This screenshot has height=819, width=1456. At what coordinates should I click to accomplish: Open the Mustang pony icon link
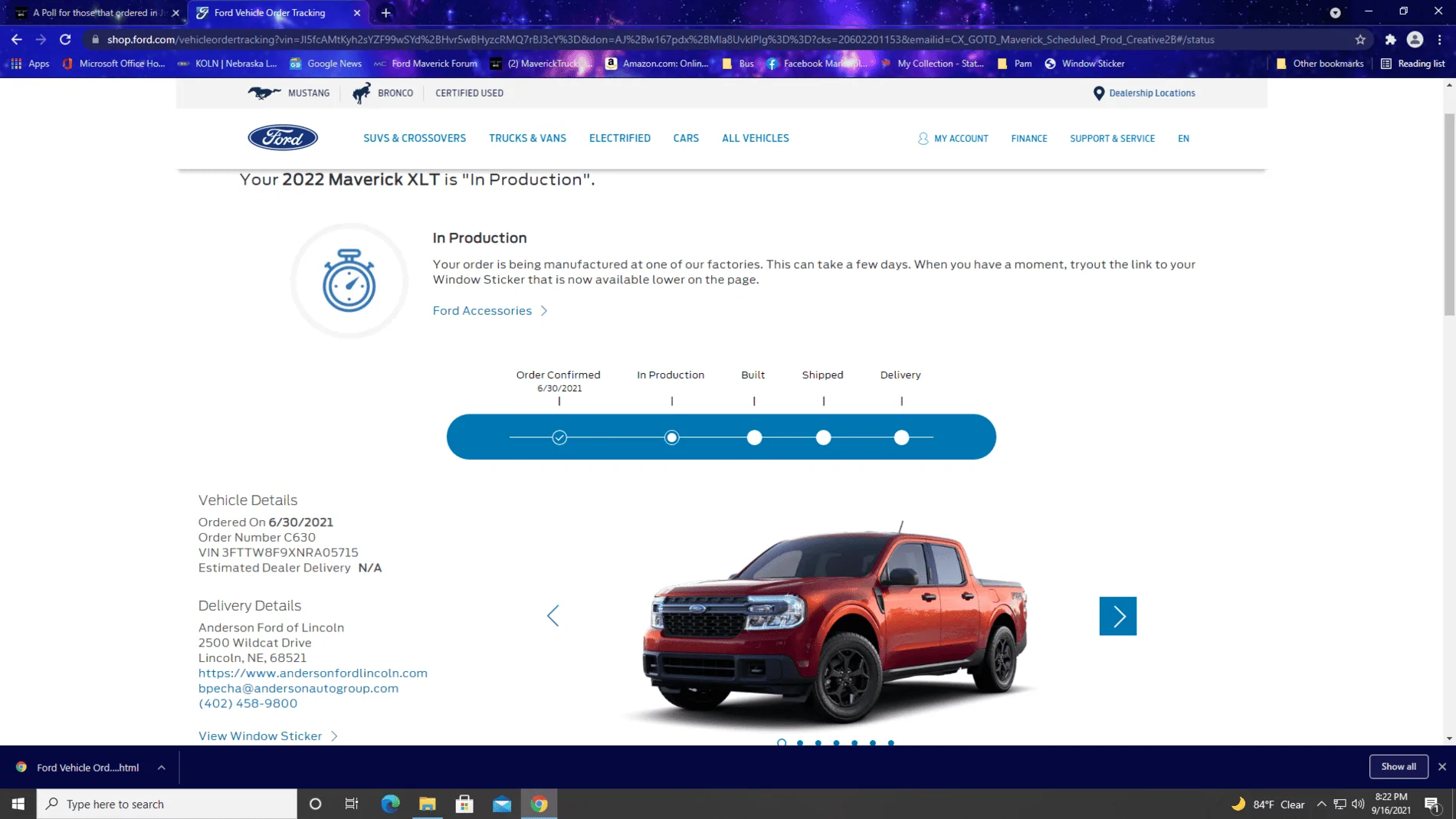click(x=264, y=93)
